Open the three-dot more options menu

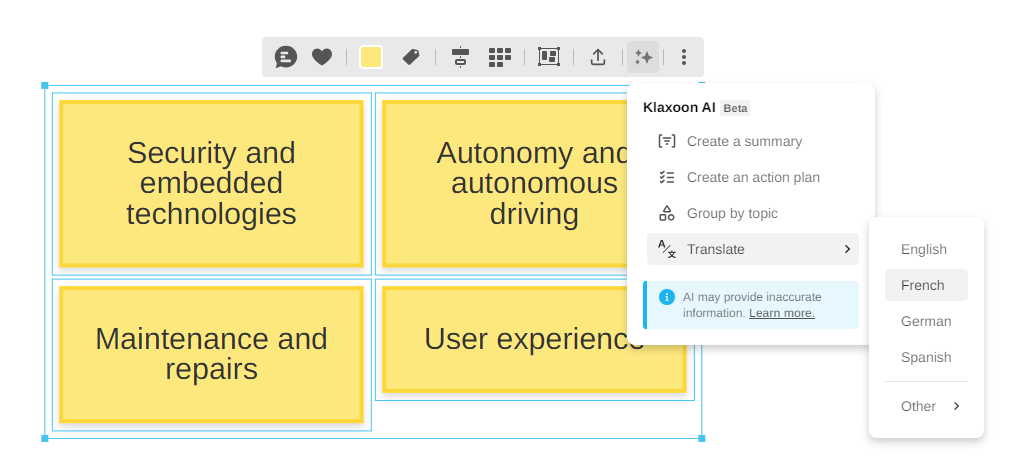684,57
